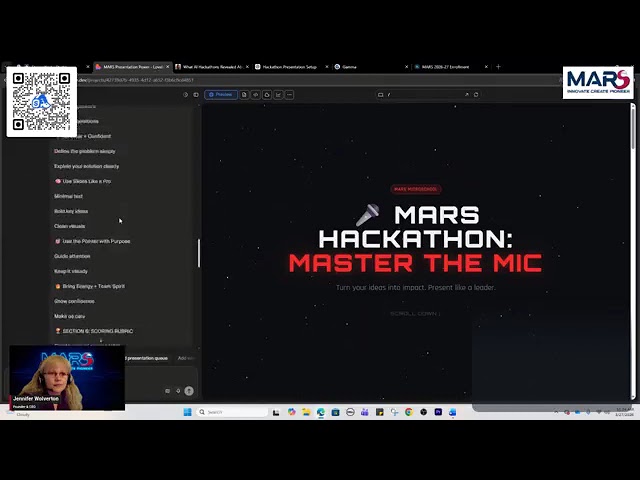Click the 'Turn your ideas into impact' tagline
640x480 pixels.
click(x=416, y=287)
